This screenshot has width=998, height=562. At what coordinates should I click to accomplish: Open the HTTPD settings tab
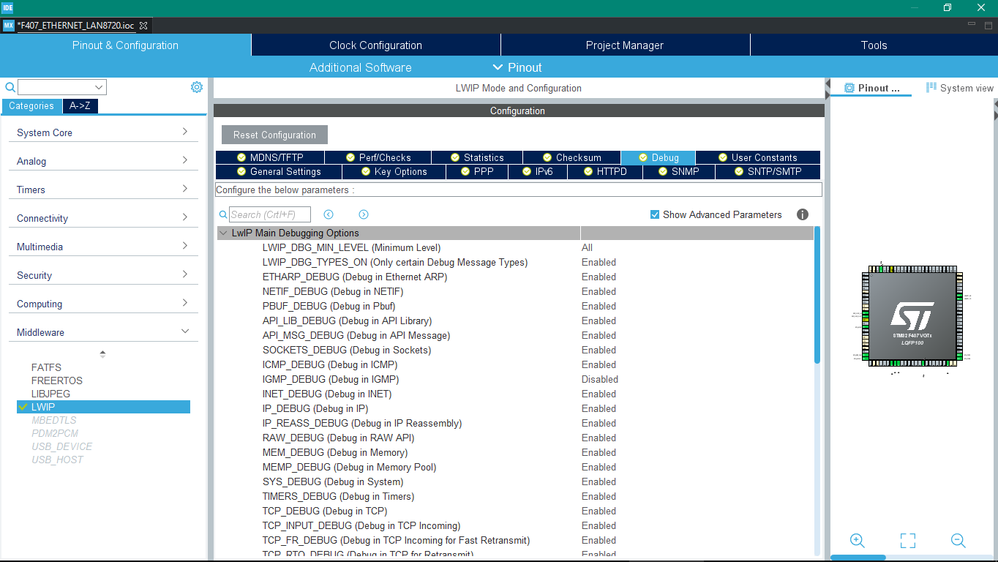point(605,171)
